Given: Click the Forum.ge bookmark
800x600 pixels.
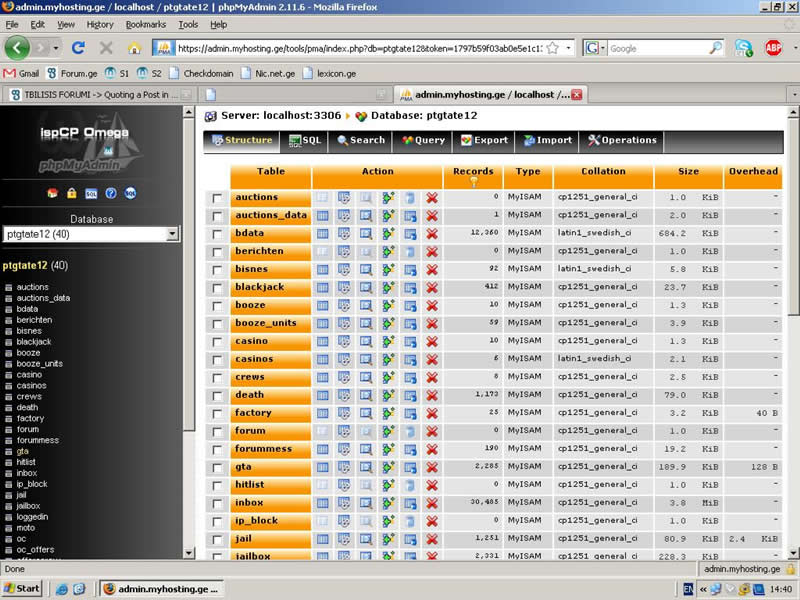Looking at the screenshot, I should pyautogui.click(x=72, y=73).
